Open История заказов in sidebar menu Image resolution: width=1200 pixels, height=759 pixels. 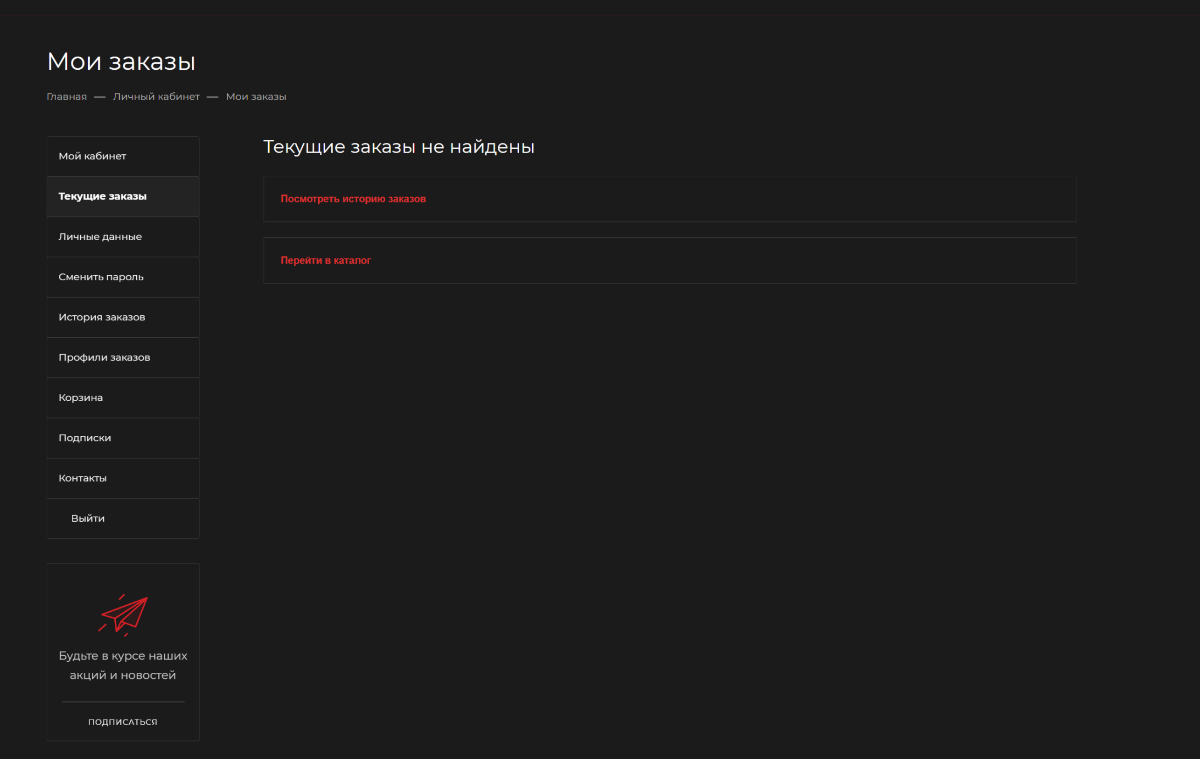click(102, 317)
